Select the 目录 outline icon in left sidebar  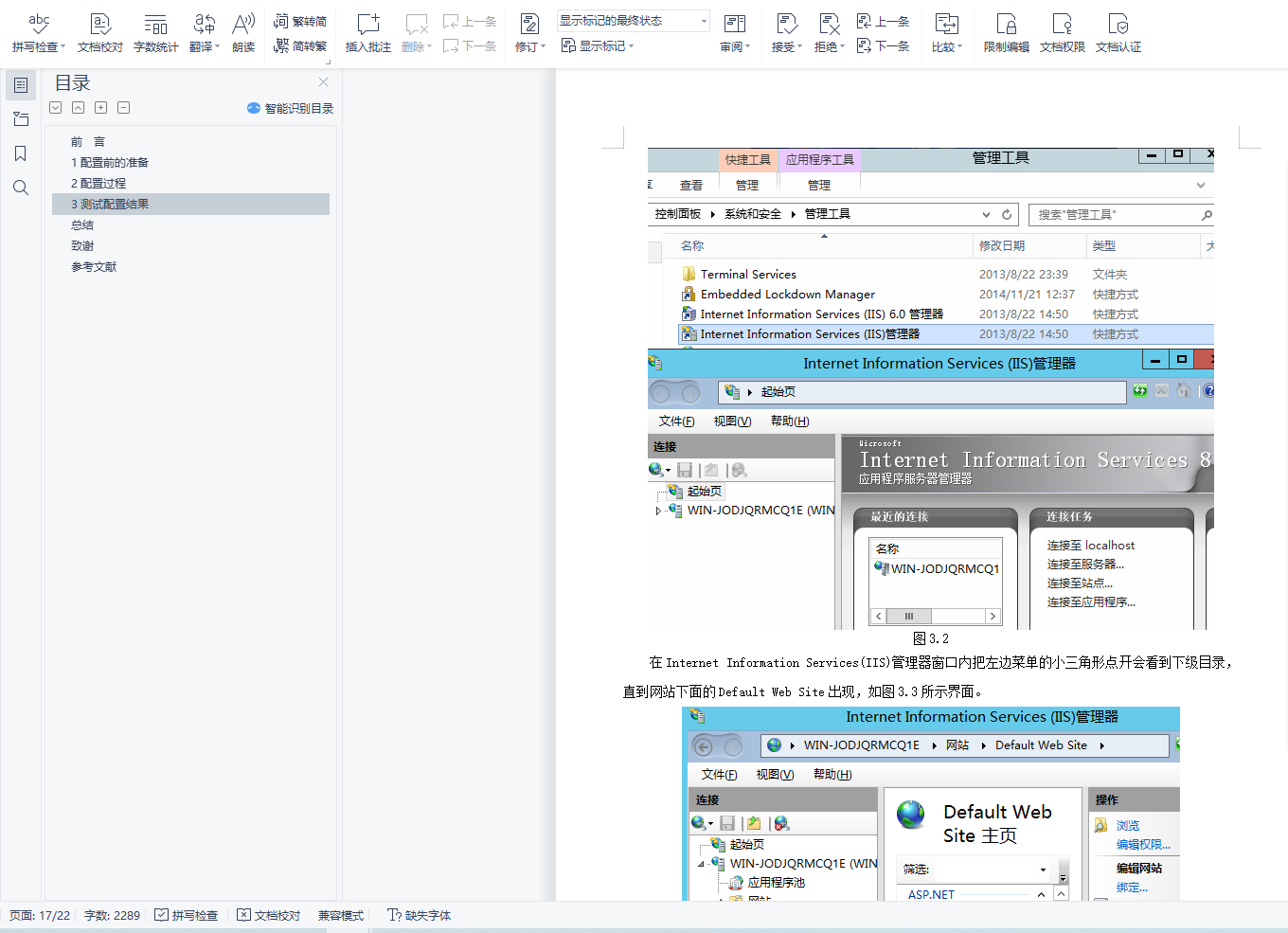(21, 85)
